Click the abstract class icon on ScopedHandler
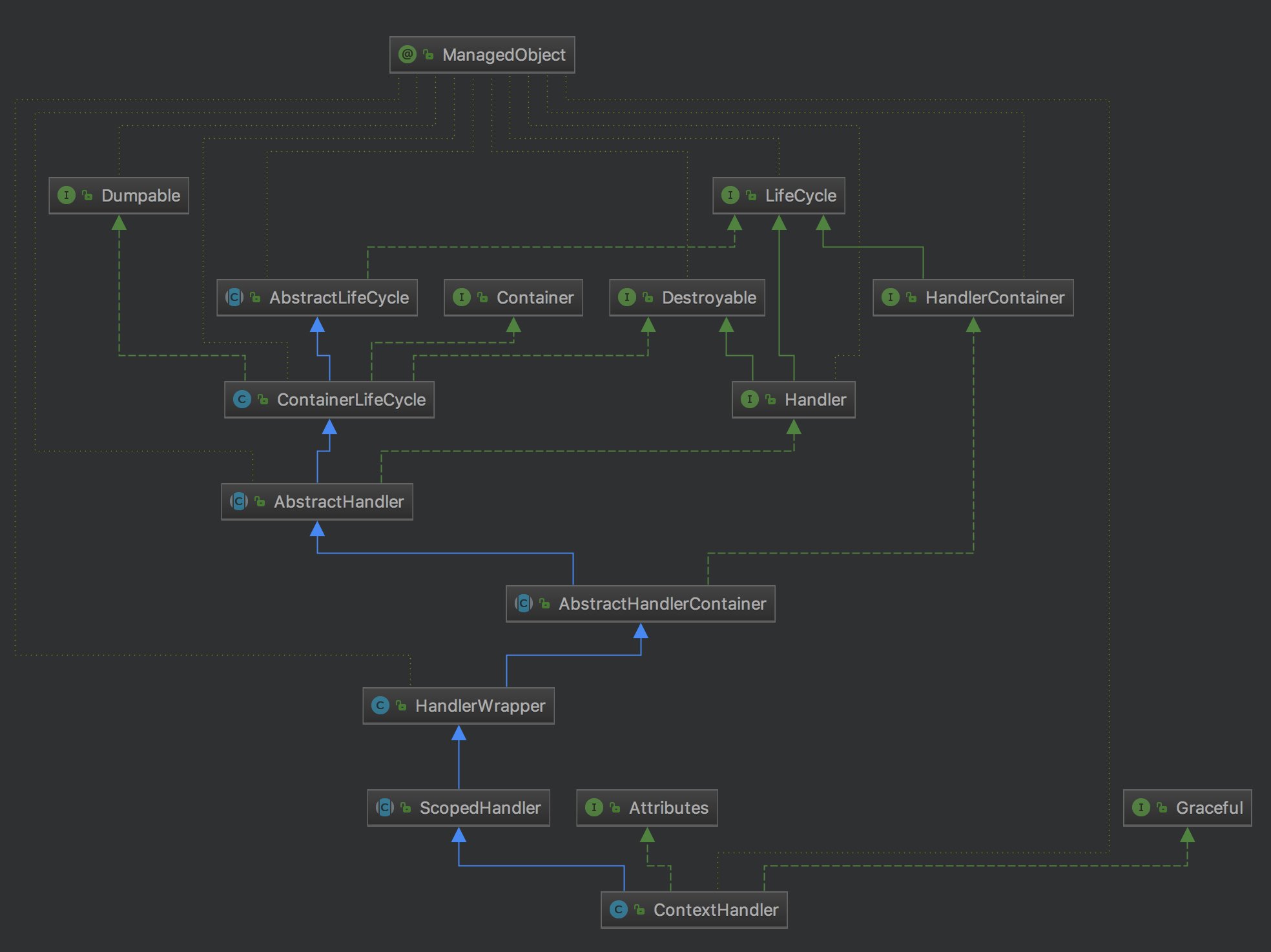 (x=385, y=807)
